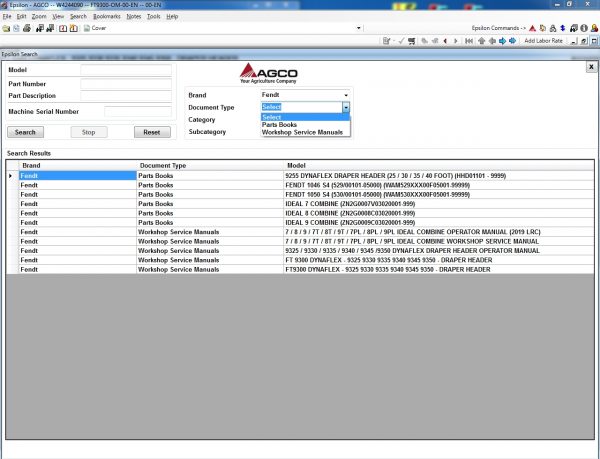Viewport: 600px width, 459px height.
Task: Click the blue right arrow navigation icon
Action: click(502, 41)
